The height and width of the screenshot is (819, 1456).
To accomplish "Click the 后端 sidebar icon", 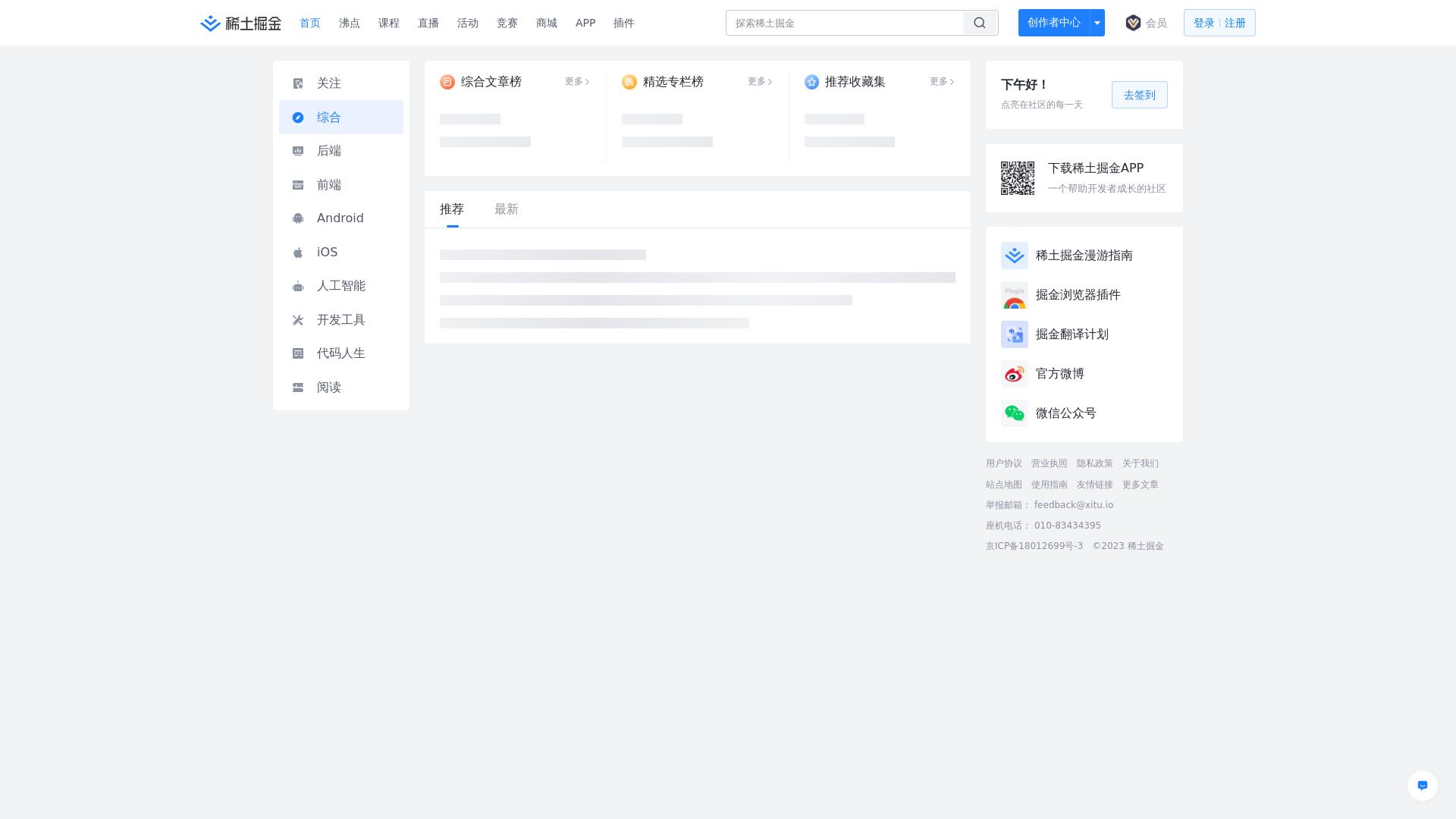I will coord(298,151).
